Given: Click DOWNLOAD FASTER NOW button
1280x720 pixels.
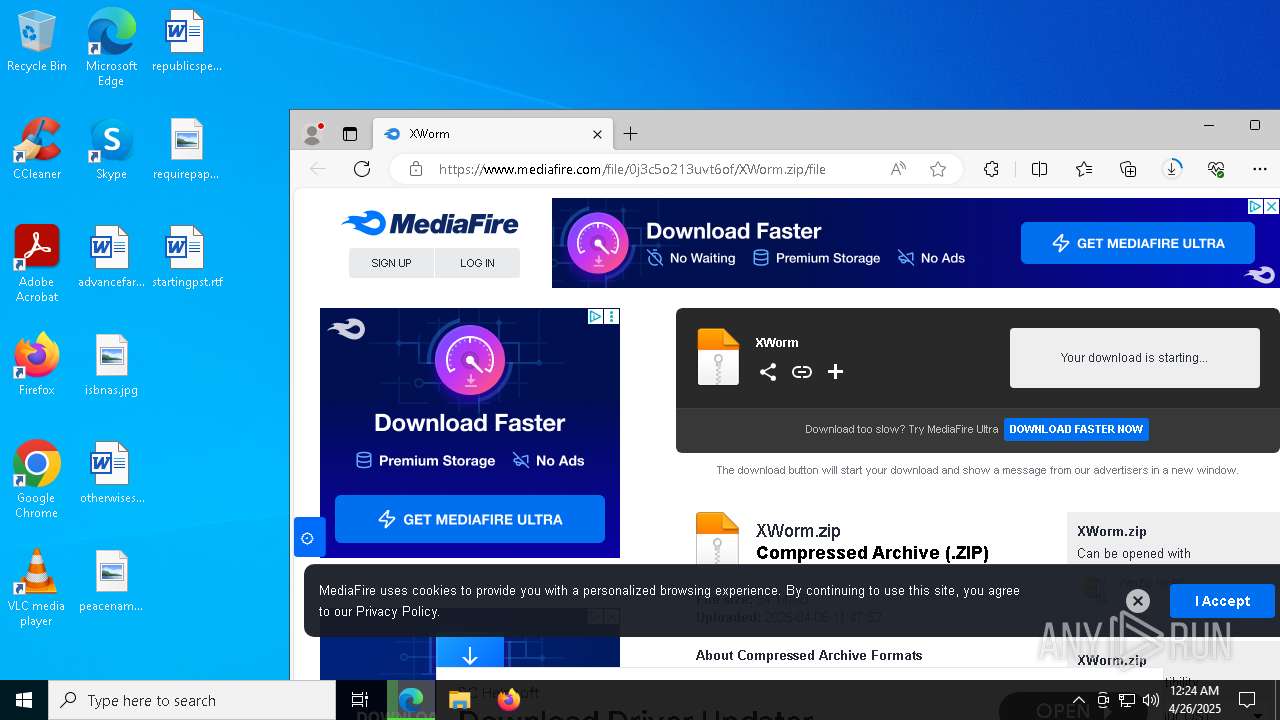Looking at the screenshot, I should 1076,429.
